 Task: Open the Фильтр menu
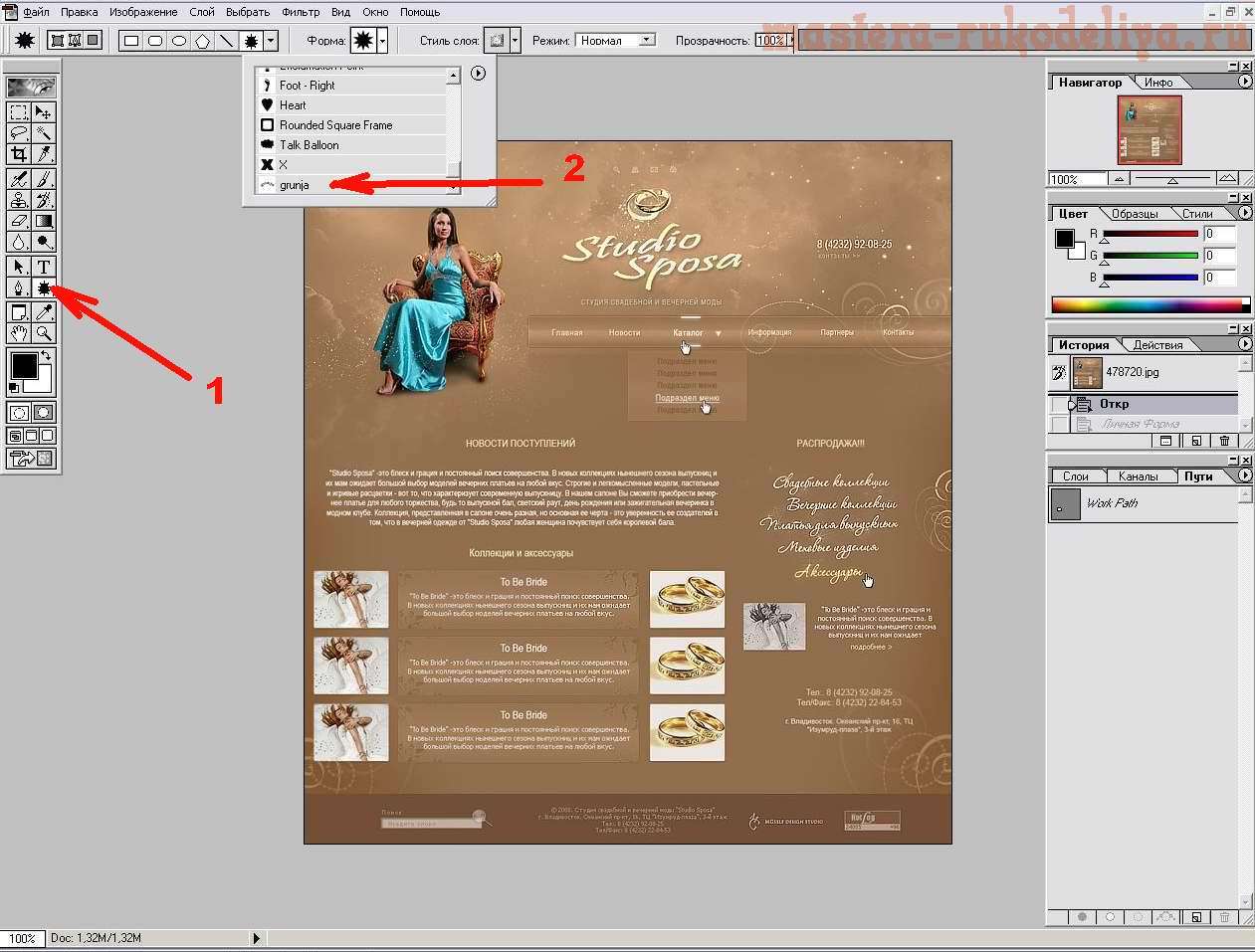point(301,12)
